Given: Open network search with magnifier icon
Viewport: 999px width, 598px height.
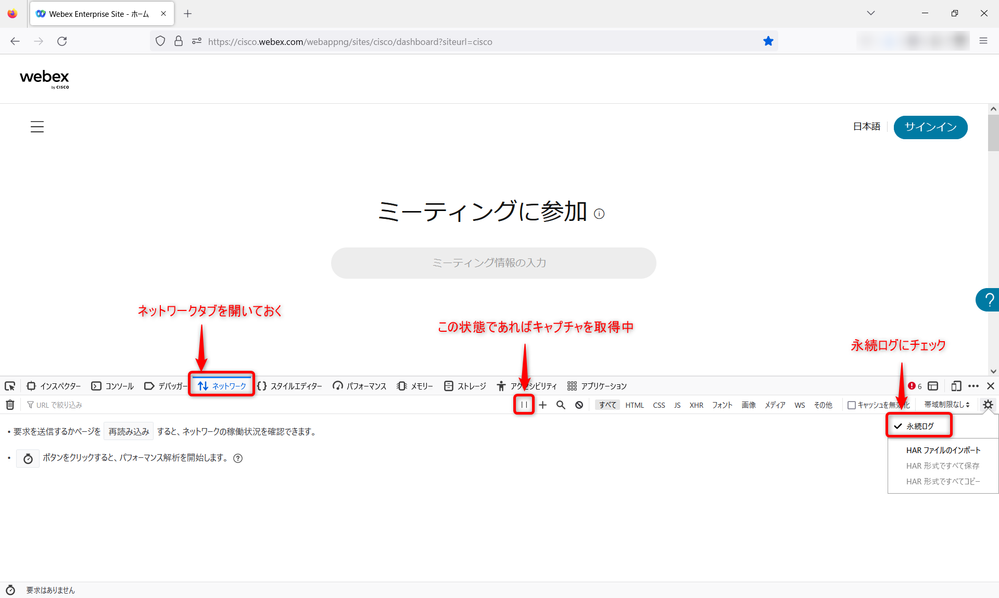Looking at the screenshot, I should click(561, 405).
